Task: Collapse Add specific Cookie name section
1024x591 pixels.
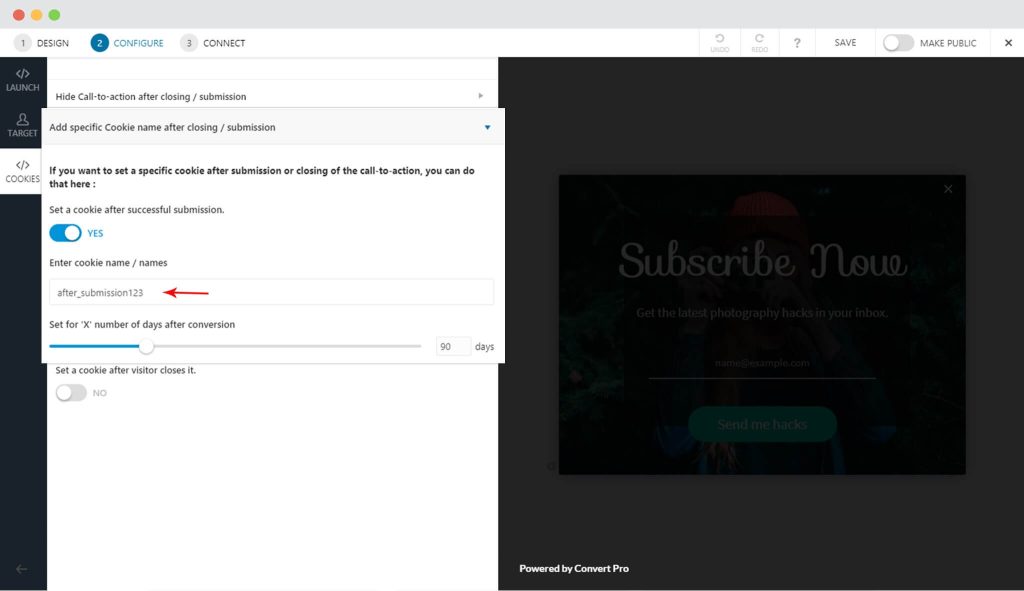Action: [273, 127]
